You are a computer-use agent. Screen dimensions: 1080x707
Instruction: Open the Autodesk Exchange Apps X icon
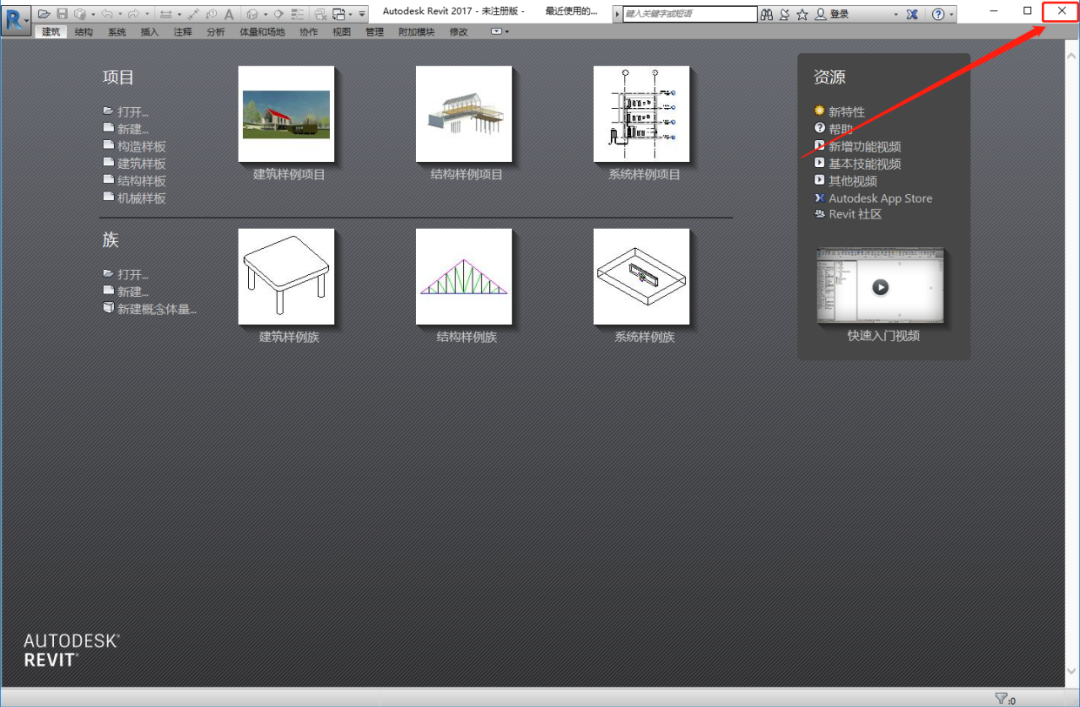point(912,14)
